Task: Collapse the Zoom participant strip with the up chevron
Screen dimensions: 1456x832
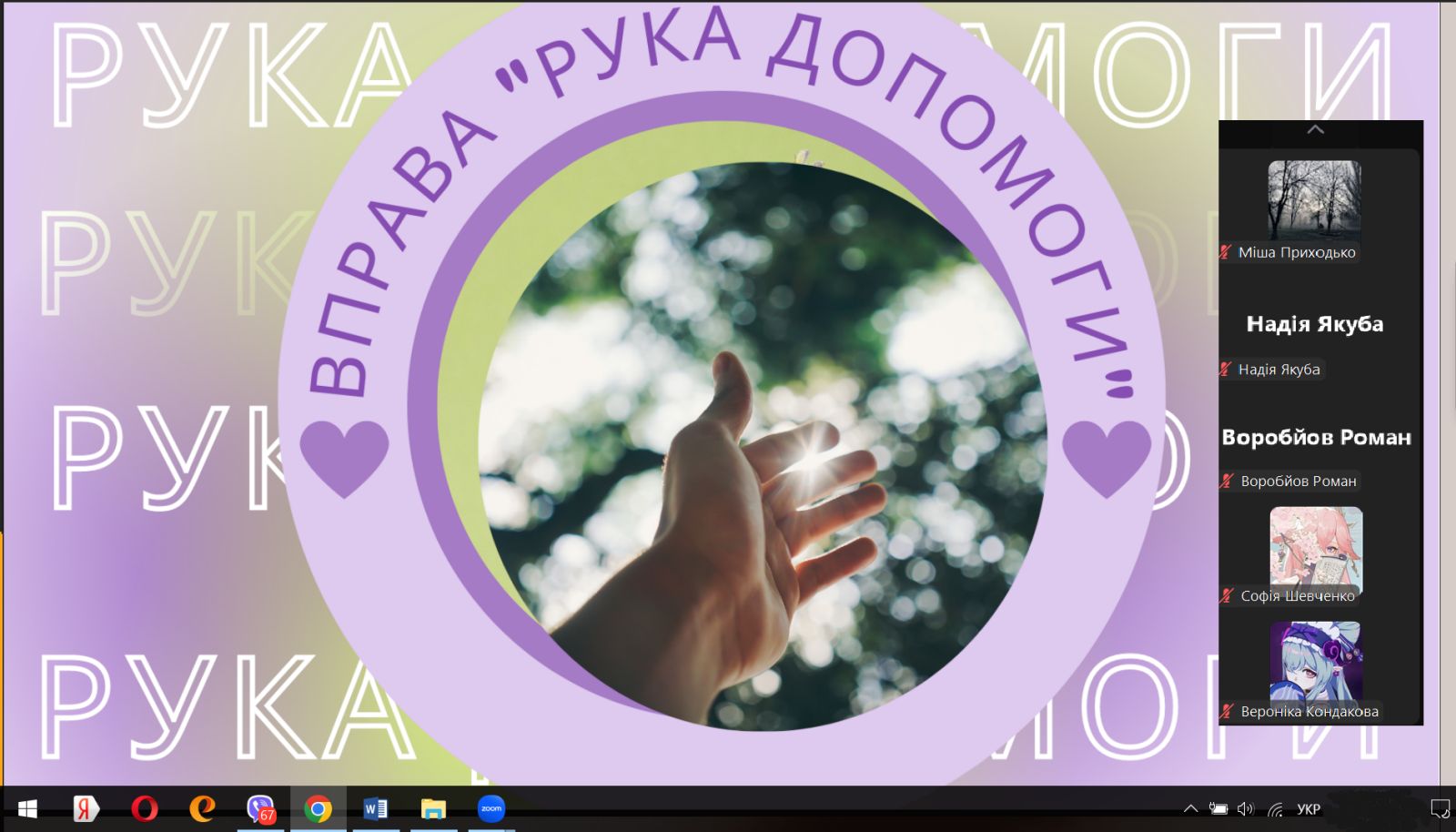Action: tap(1315, 130)
